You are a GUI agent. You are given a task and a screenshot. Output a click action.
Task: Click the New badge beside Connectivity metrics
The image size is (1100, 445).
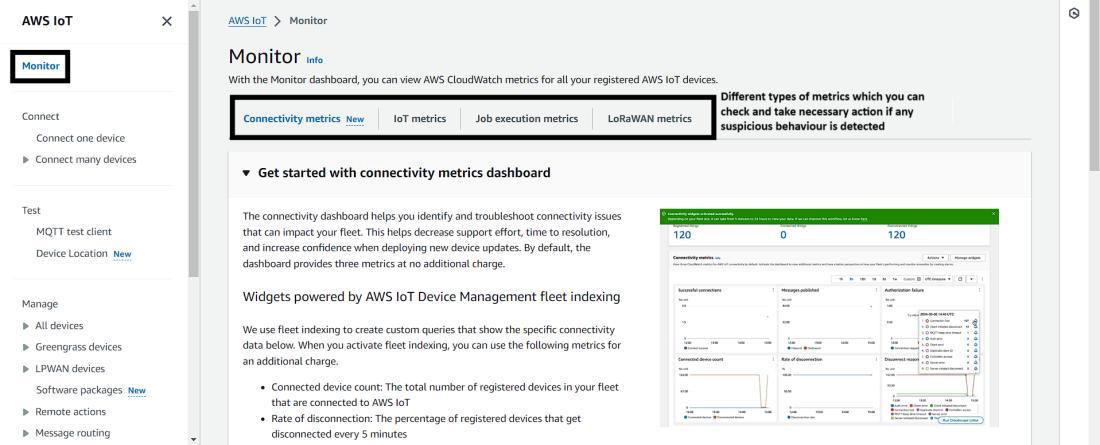355,119
